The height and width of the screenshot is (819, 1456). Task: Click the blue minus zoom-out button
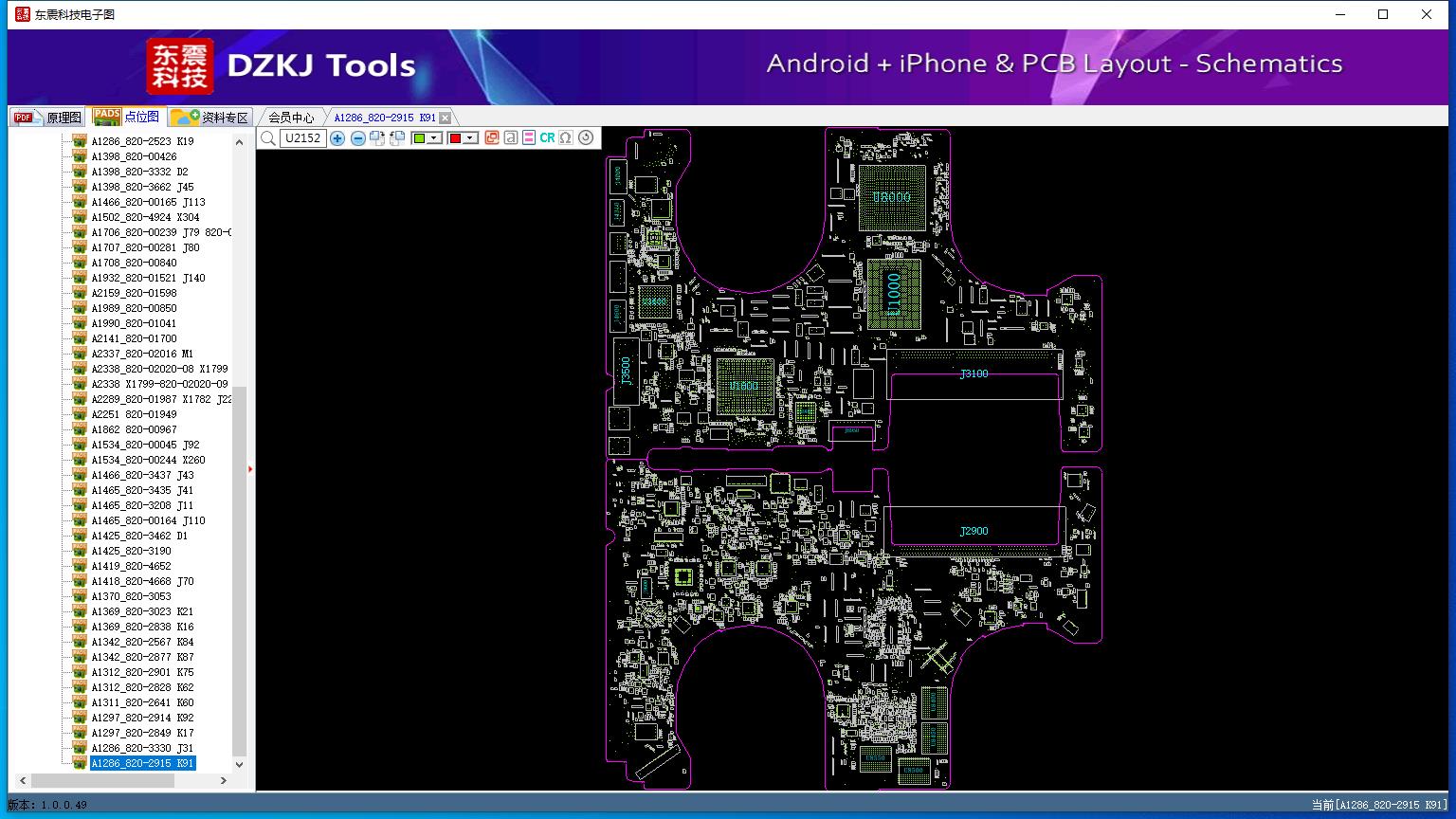pos(357,138)
